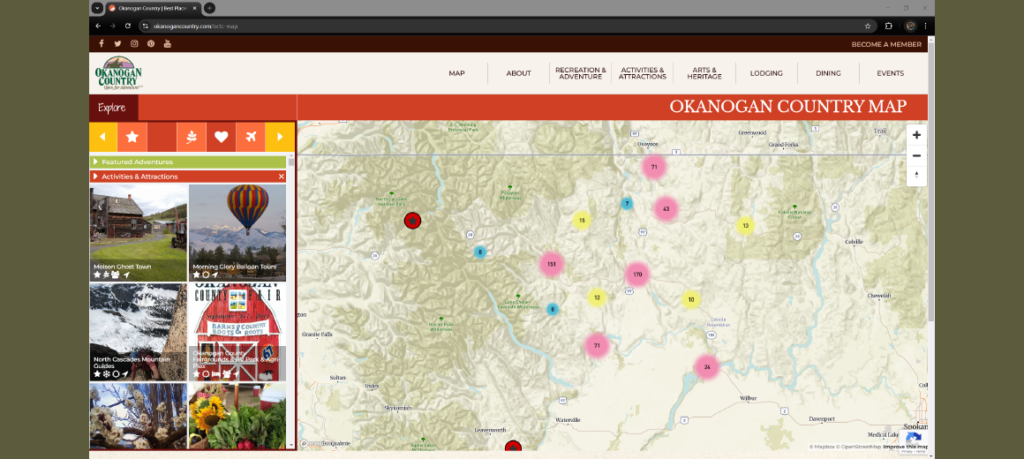The width and height of the screenshot is (1024, 459).
Task: Toggle the heart favorites category filter
Action: (x=221, y=137)
